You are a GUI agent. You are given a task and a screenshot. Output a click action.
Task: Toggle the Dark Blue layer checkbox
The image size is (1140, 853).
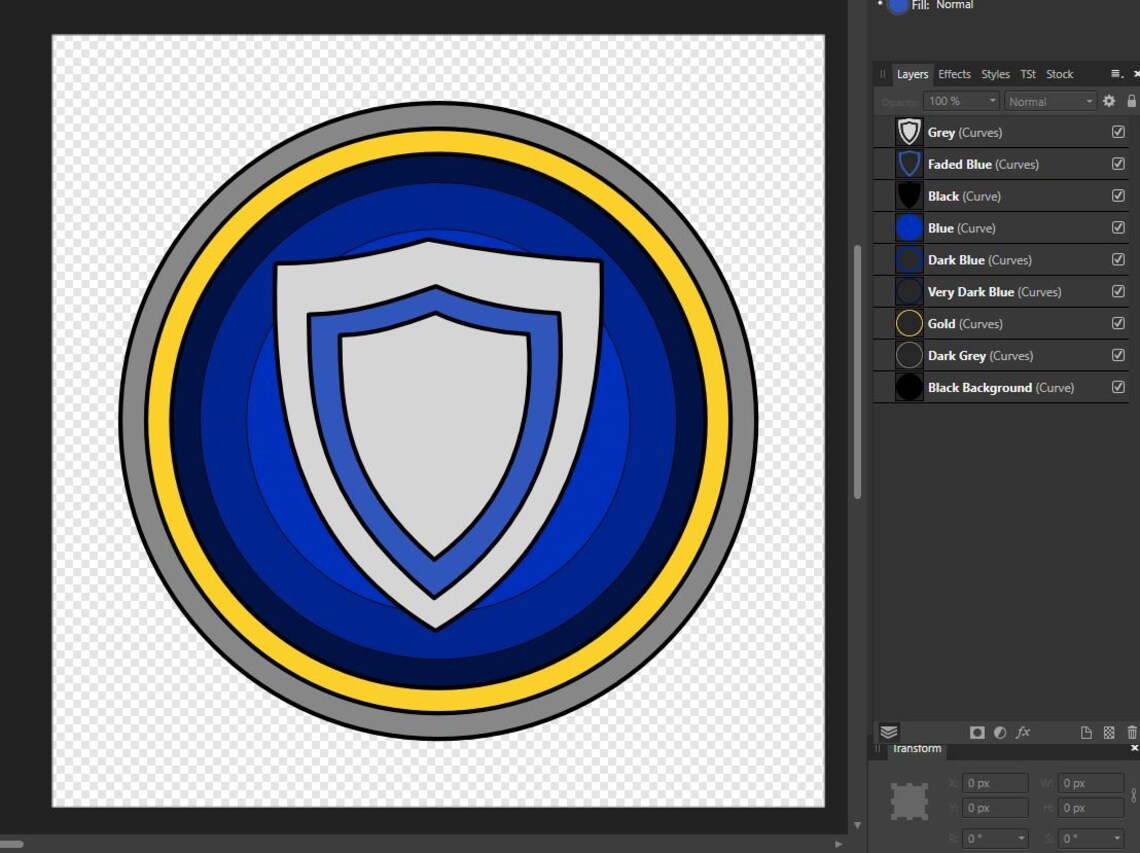1117,259
